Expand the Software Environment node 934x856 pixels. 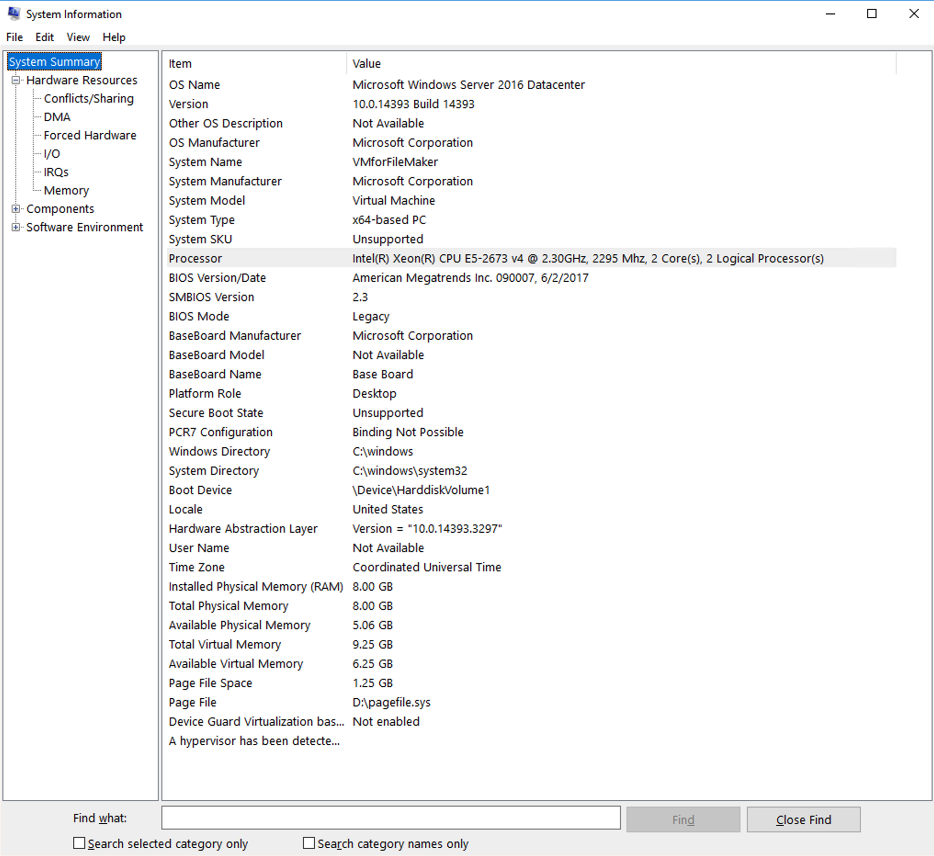15,227
